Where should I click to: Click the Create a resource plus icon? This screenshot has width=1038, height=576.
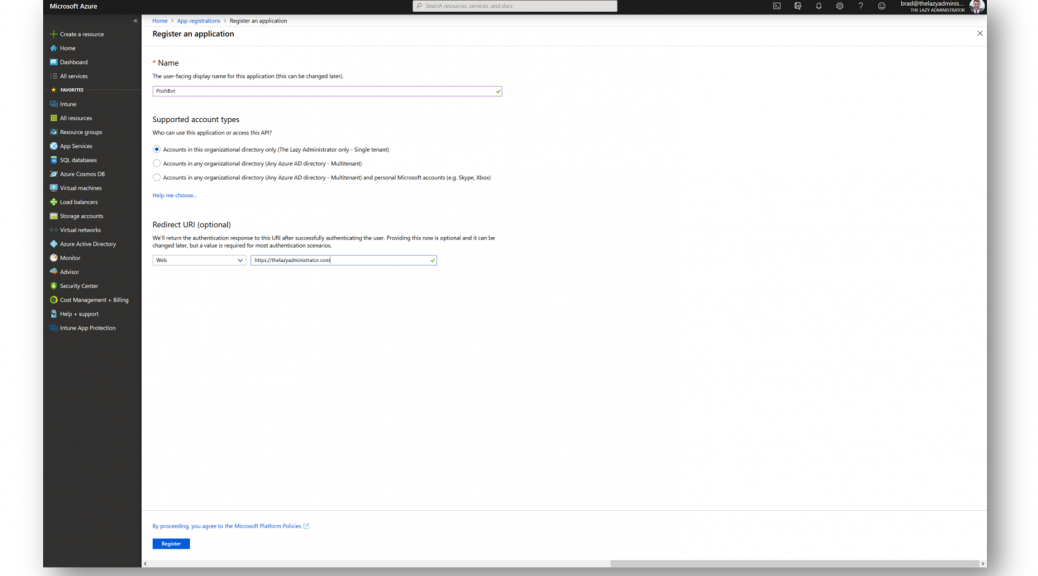(x=54, y=34)
